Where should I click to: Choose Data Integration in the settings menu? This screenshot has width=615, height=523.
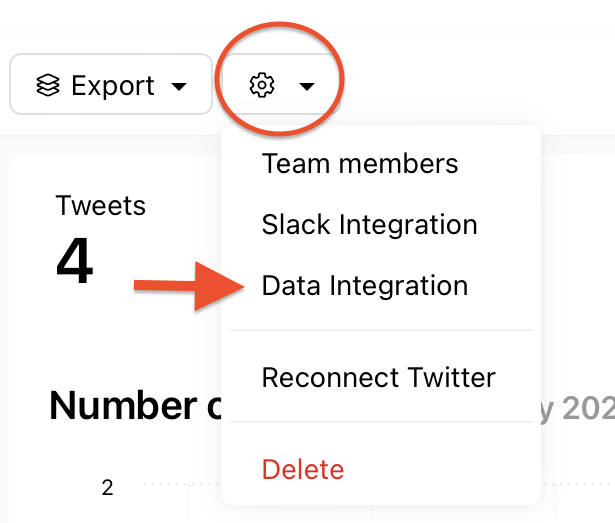pyautogui.click(x=364, y=286)
